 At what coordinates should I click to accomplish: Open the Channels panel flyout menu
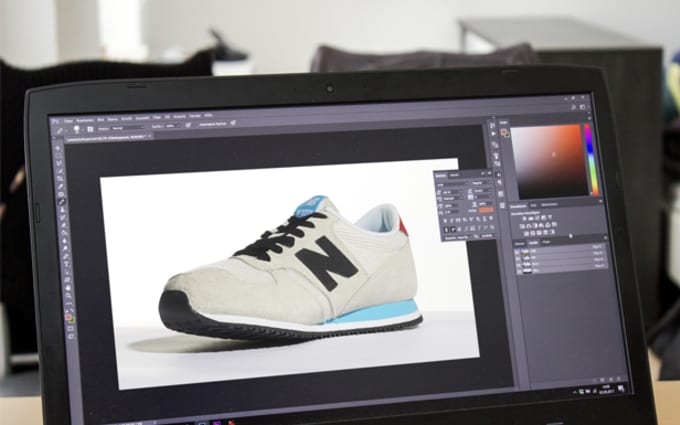coord(606,238)
